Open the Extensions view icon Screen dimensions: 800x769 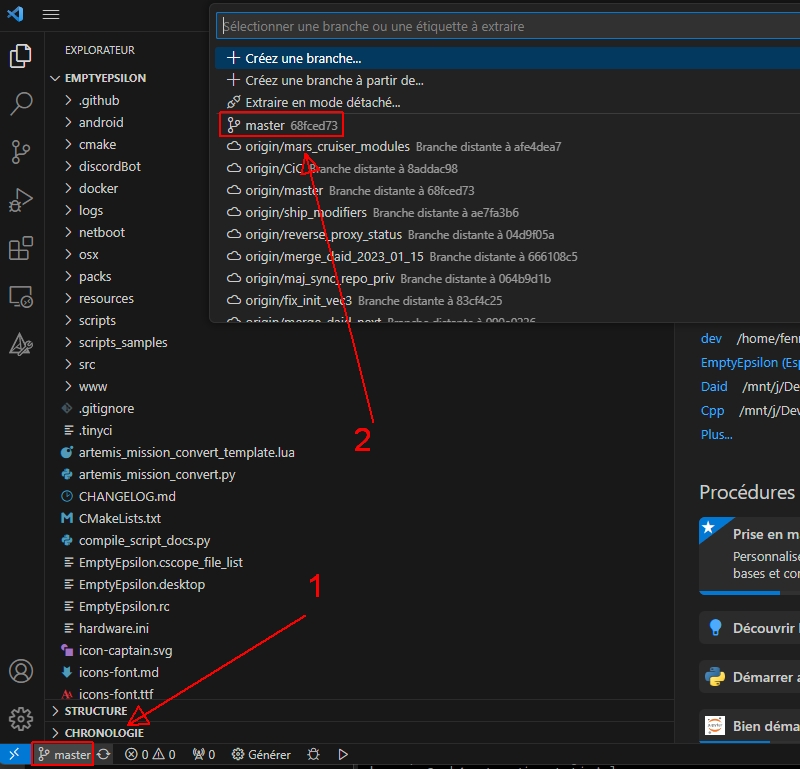[21, 248]
